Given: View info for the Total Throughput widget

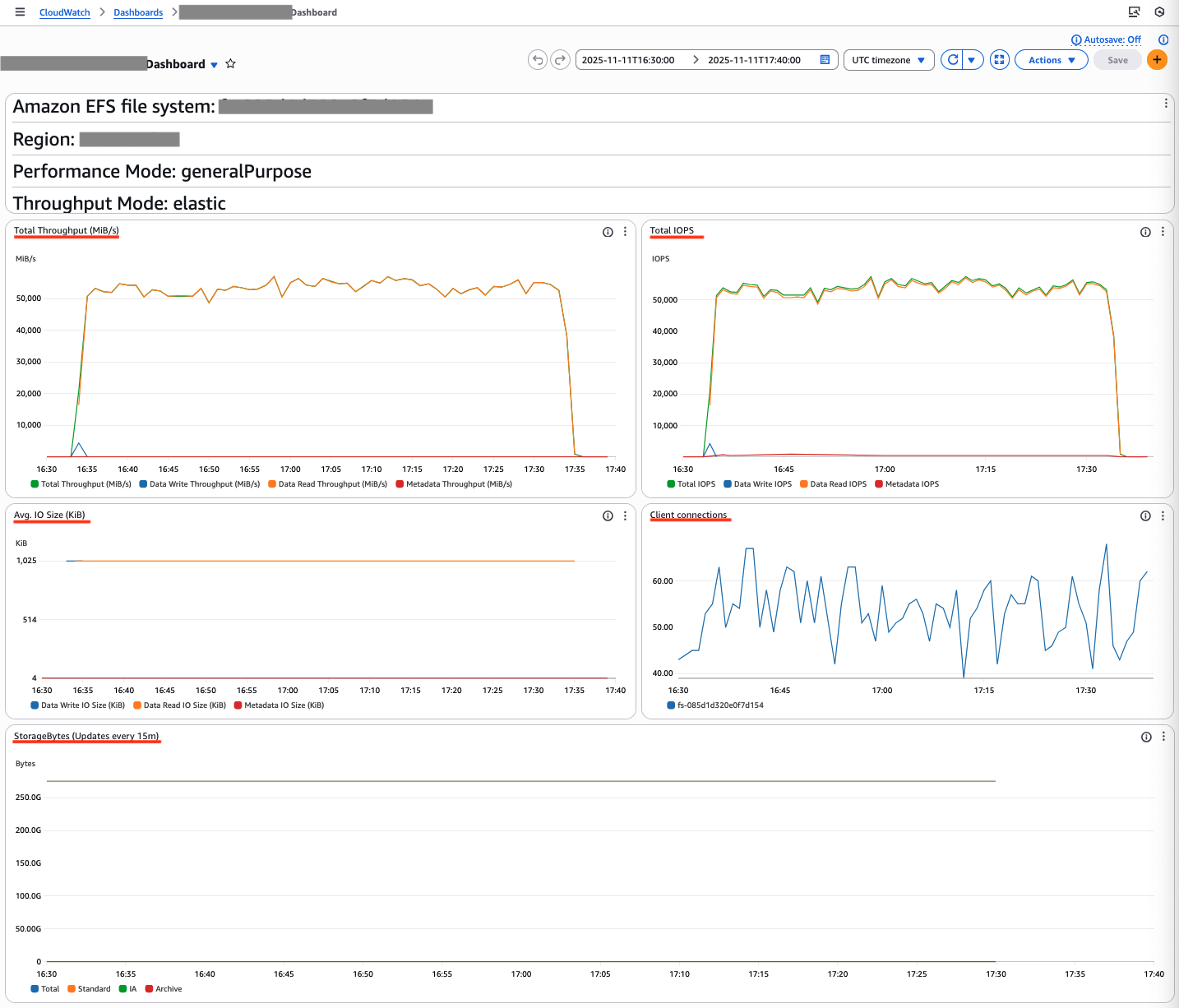Looking at the screenshot, I should tap(608, 232).
